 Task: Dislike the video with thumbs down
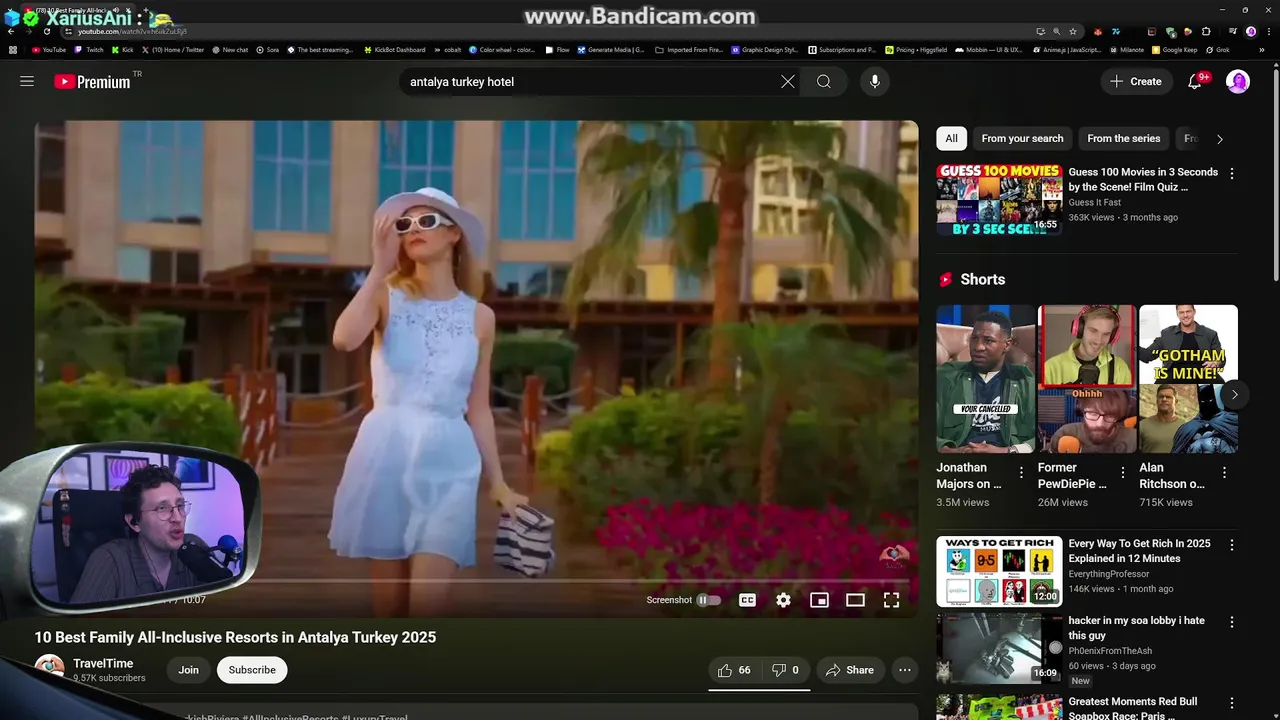pos(785,670)
